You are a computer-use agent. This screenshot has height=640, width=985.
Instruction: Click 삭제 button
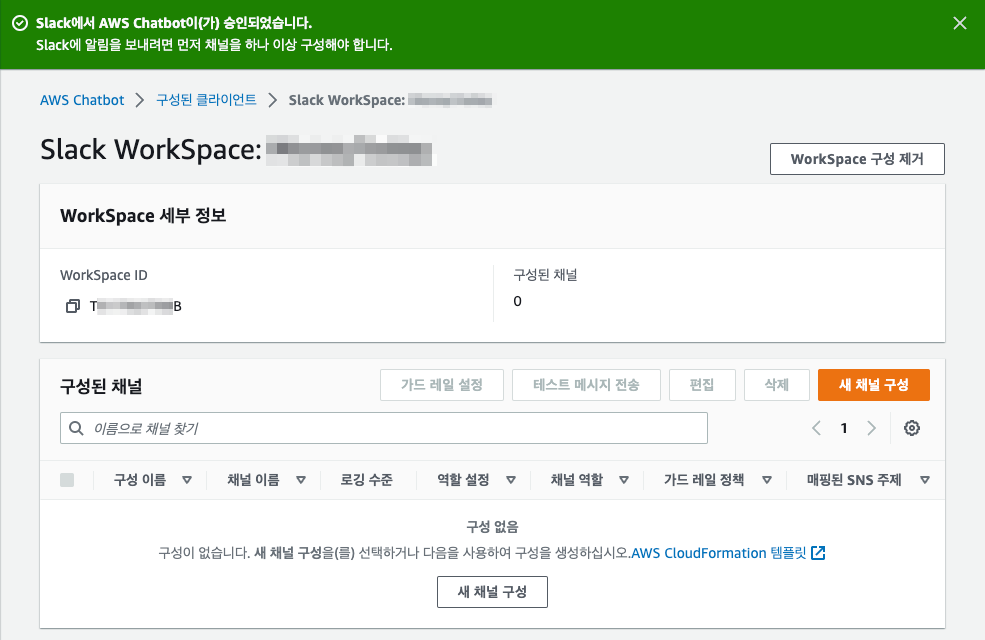point(776,384)
